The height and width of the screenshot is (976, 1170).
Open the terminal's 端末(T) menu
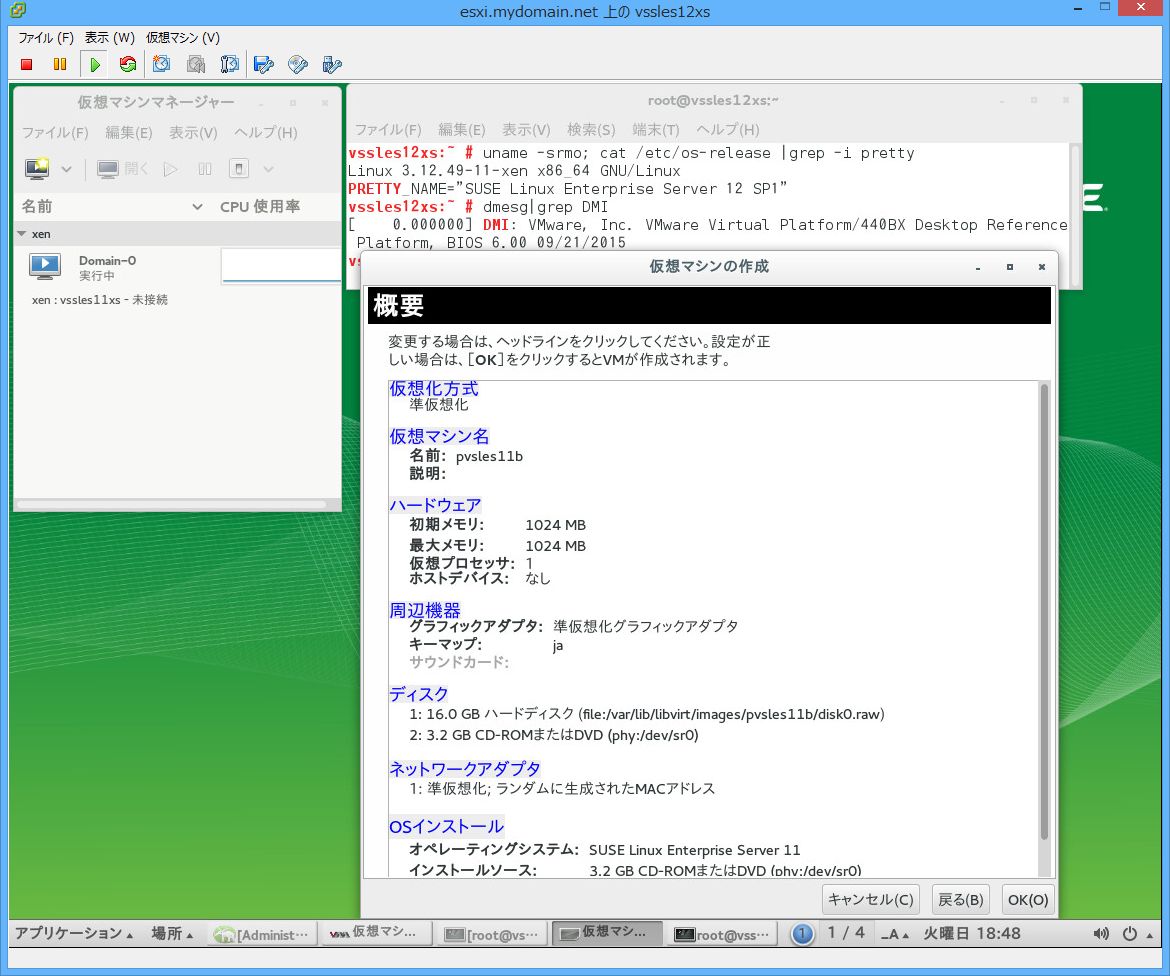tap(655, 130)
